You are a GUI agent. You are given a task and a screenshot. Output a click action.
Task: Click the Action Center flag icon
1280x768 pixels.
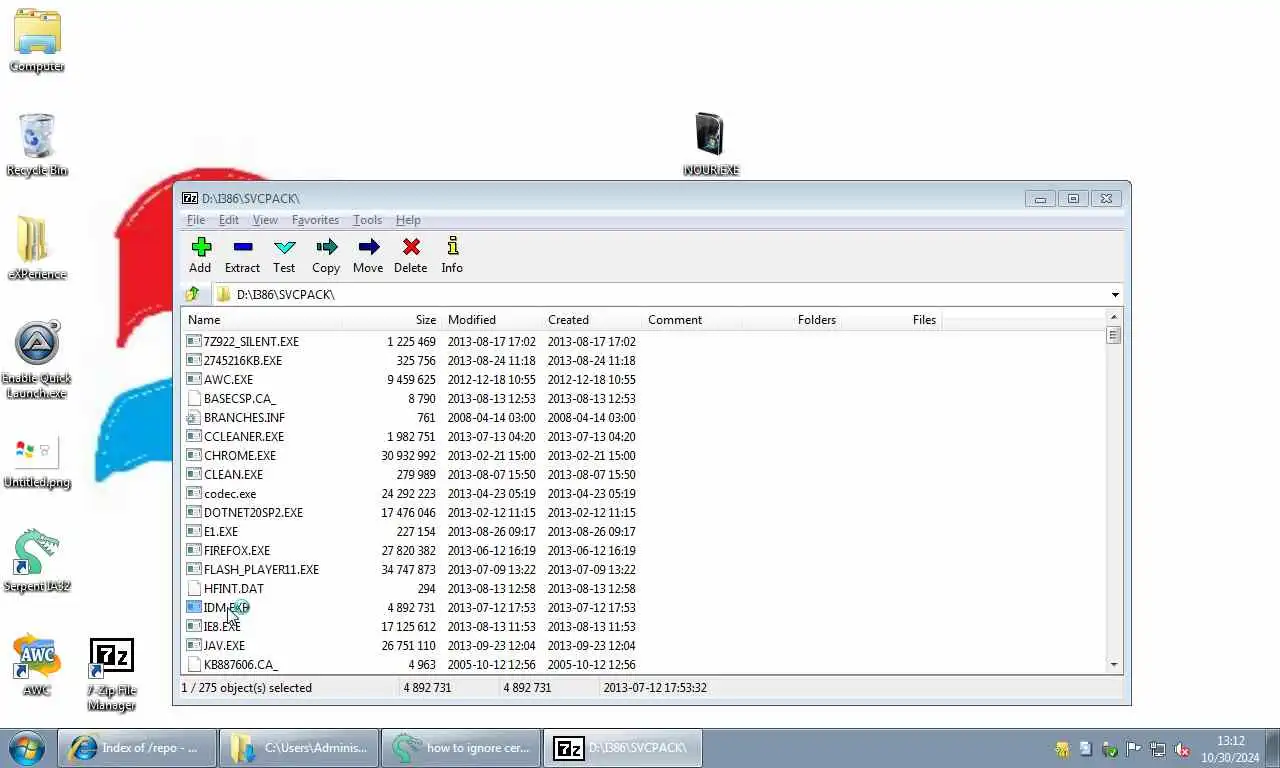(x=1134, y=749)
